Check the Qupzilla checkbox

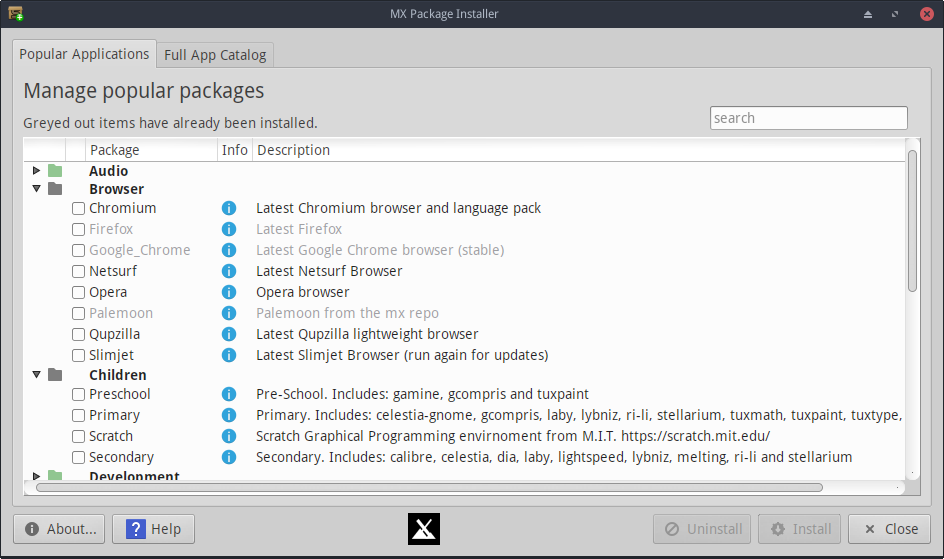[x=78, y=335]
